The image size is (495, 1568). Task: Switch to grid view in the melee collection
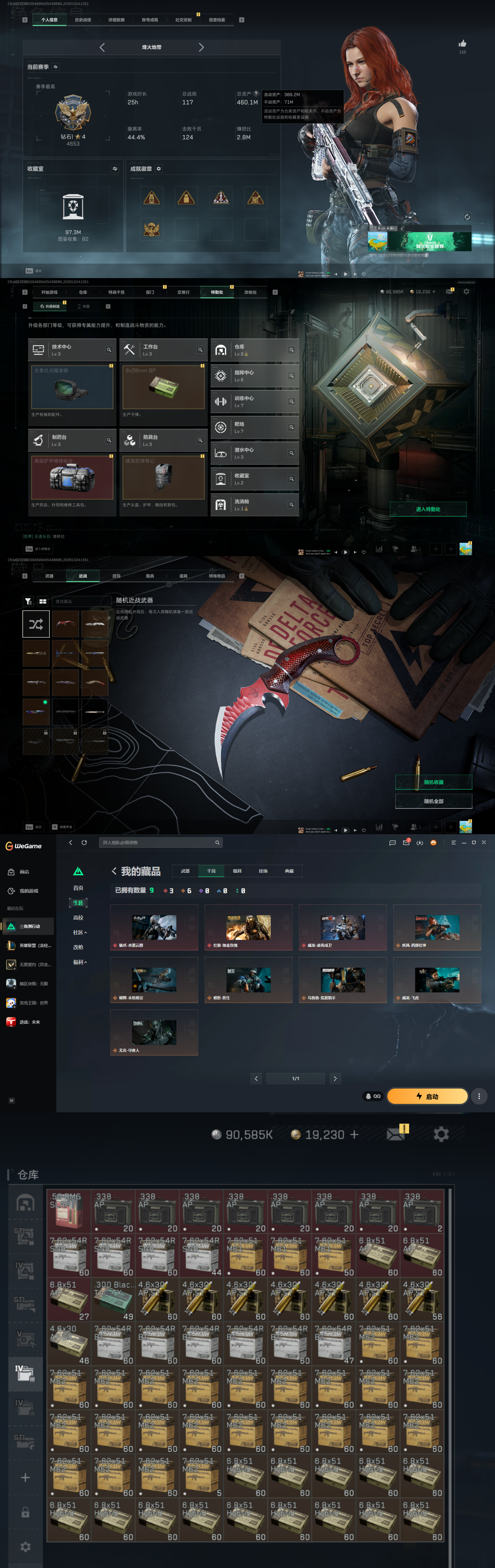point(43,601)
